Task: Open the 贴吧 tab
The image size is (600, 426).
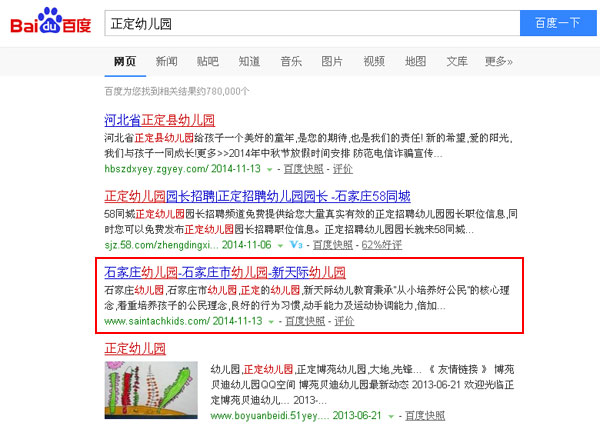Action: (x=208, y=61)
